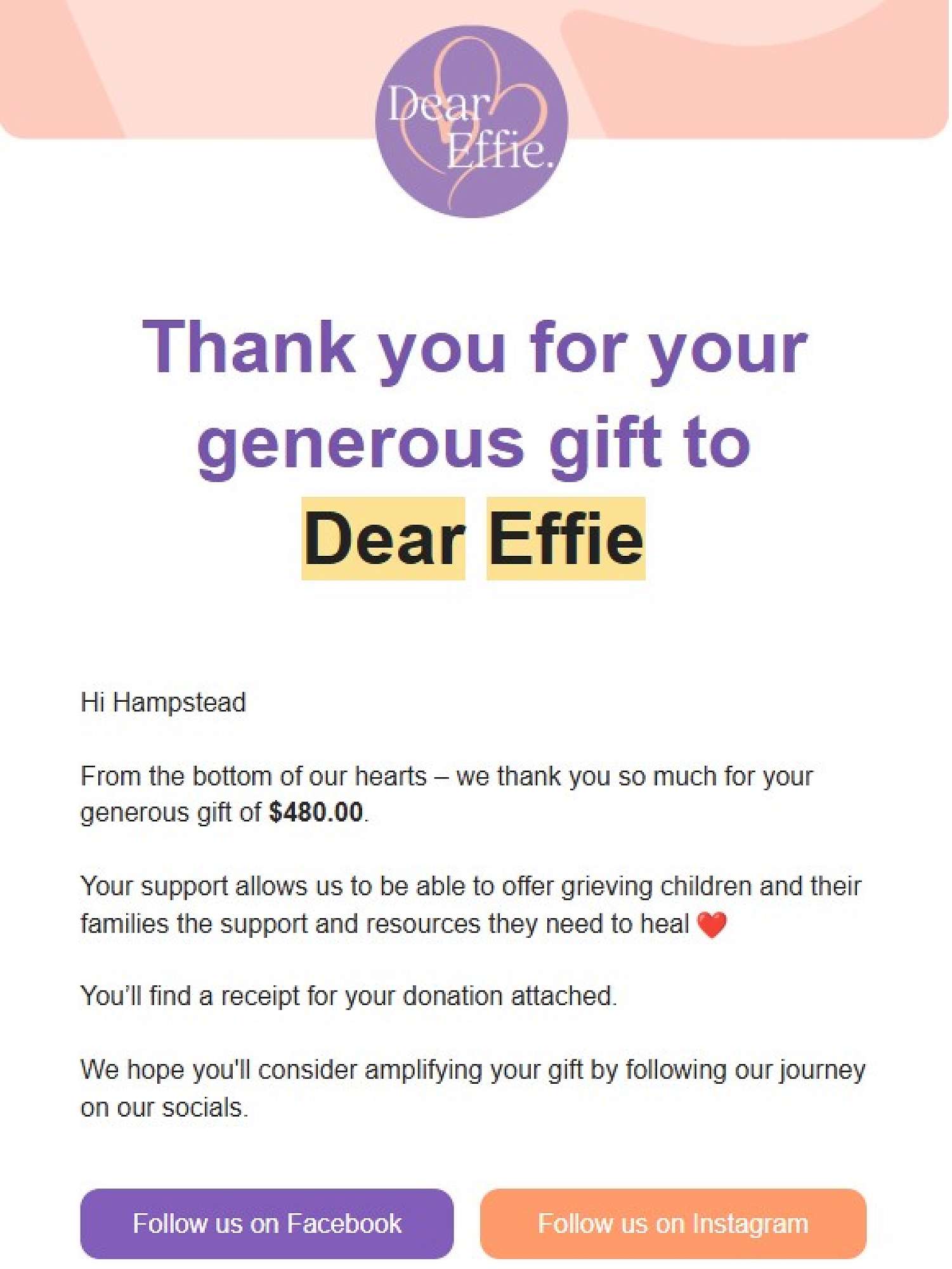This screenshot has width=952, height=1269.
Task: Click the word "Thank" in purple heading
Action: pos(249,348)
